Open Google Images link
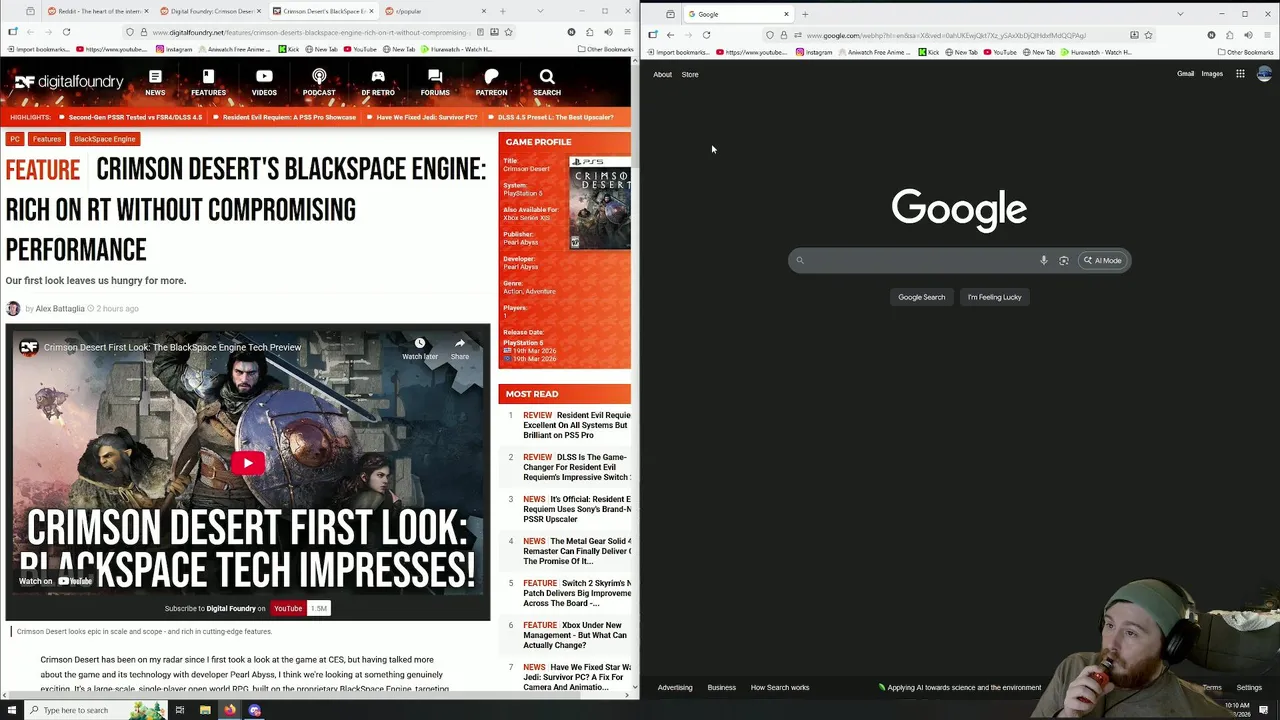Viewport: 1280px width, 720px height. click(1212, 74)
